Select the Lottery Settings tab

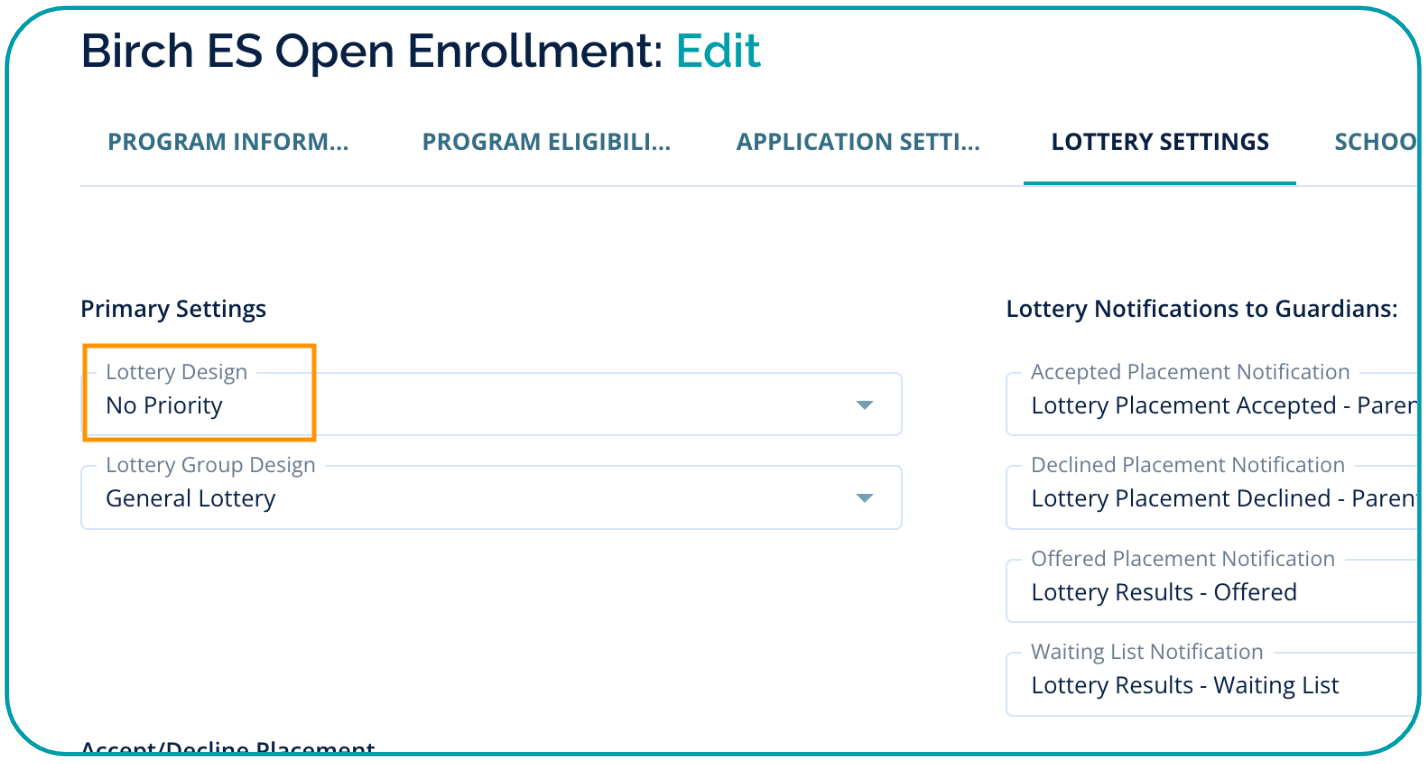pyautogui.click(x=1160, y=142)
